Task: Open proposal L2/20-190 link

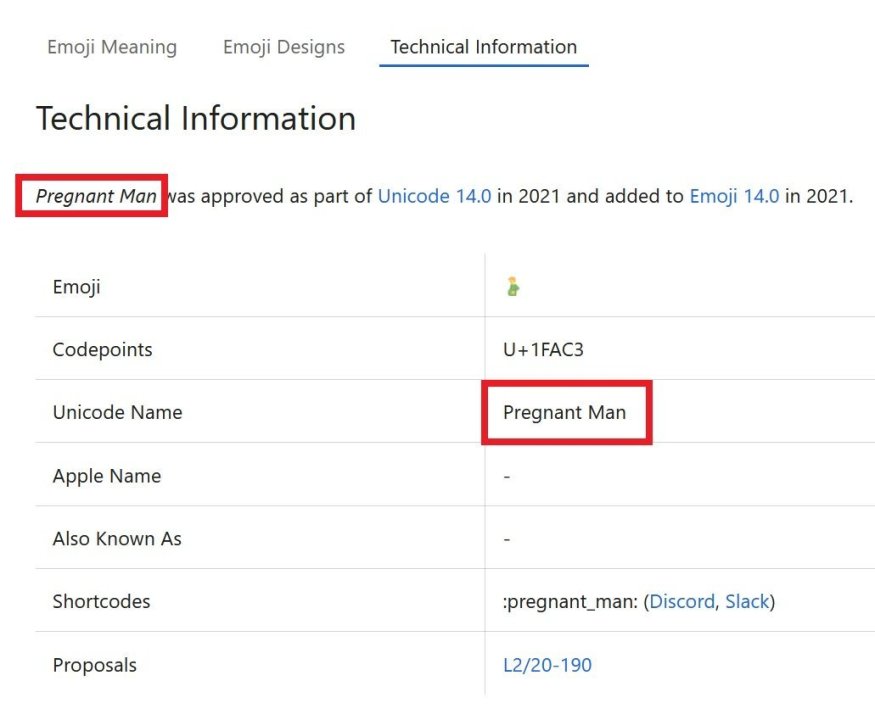Action: (x=547, y=665)
